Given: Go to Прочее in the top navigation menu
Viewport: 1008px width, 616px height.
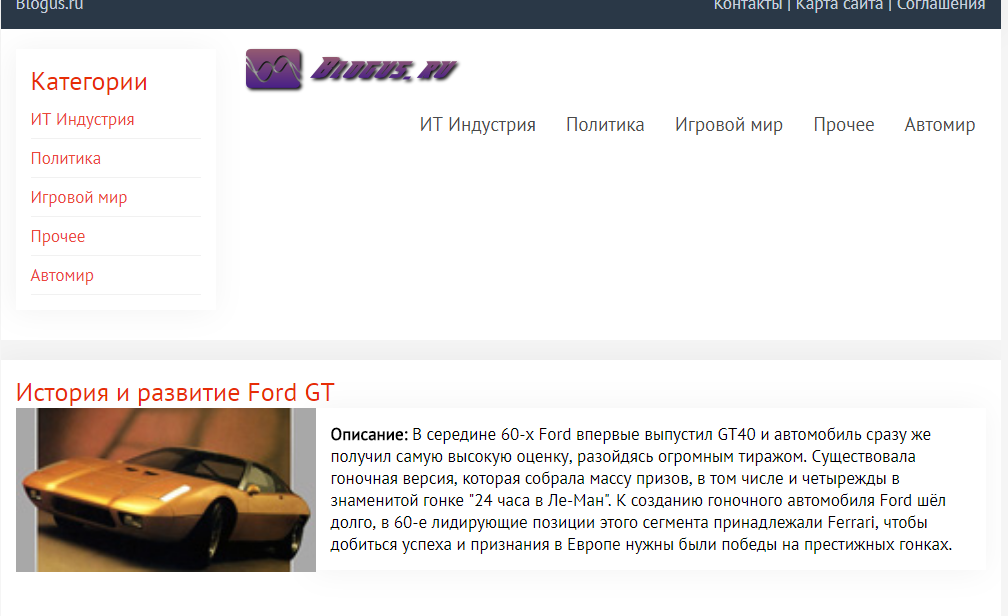Looking at the screenshot, I should [843, 125].
